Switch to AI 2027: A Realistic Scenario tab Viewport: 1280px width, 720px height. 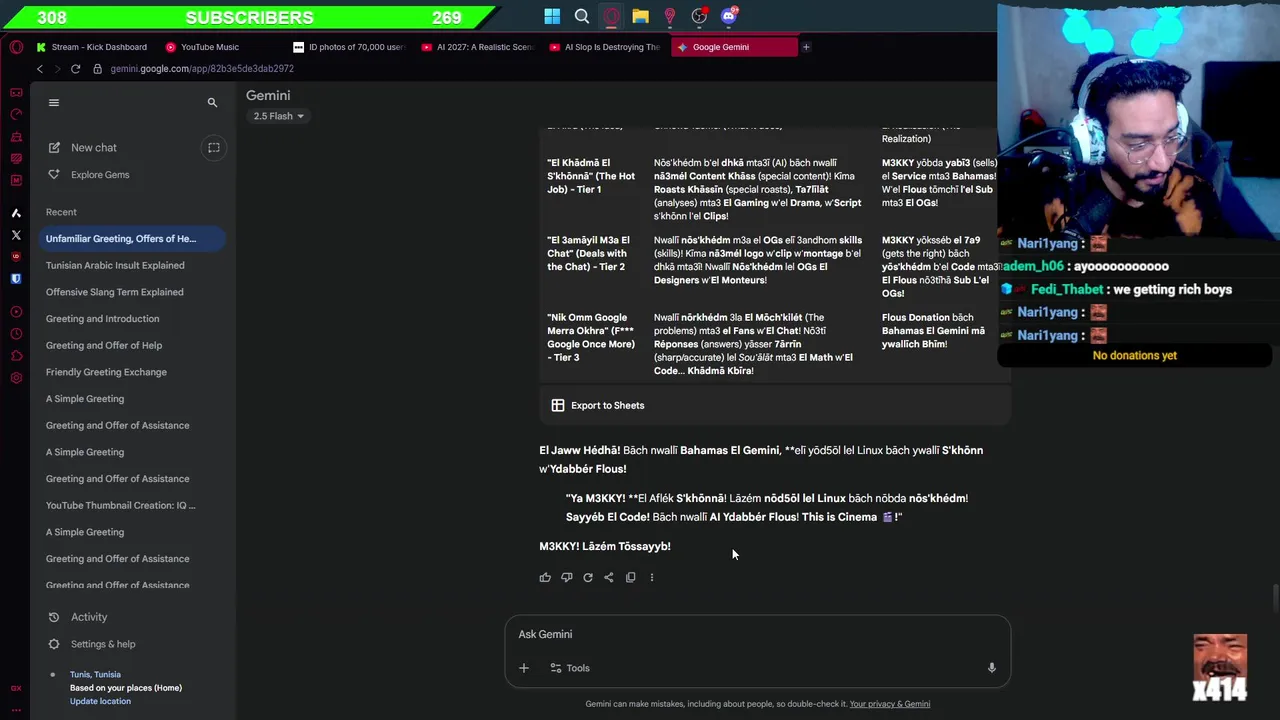[x=478, y=47]
